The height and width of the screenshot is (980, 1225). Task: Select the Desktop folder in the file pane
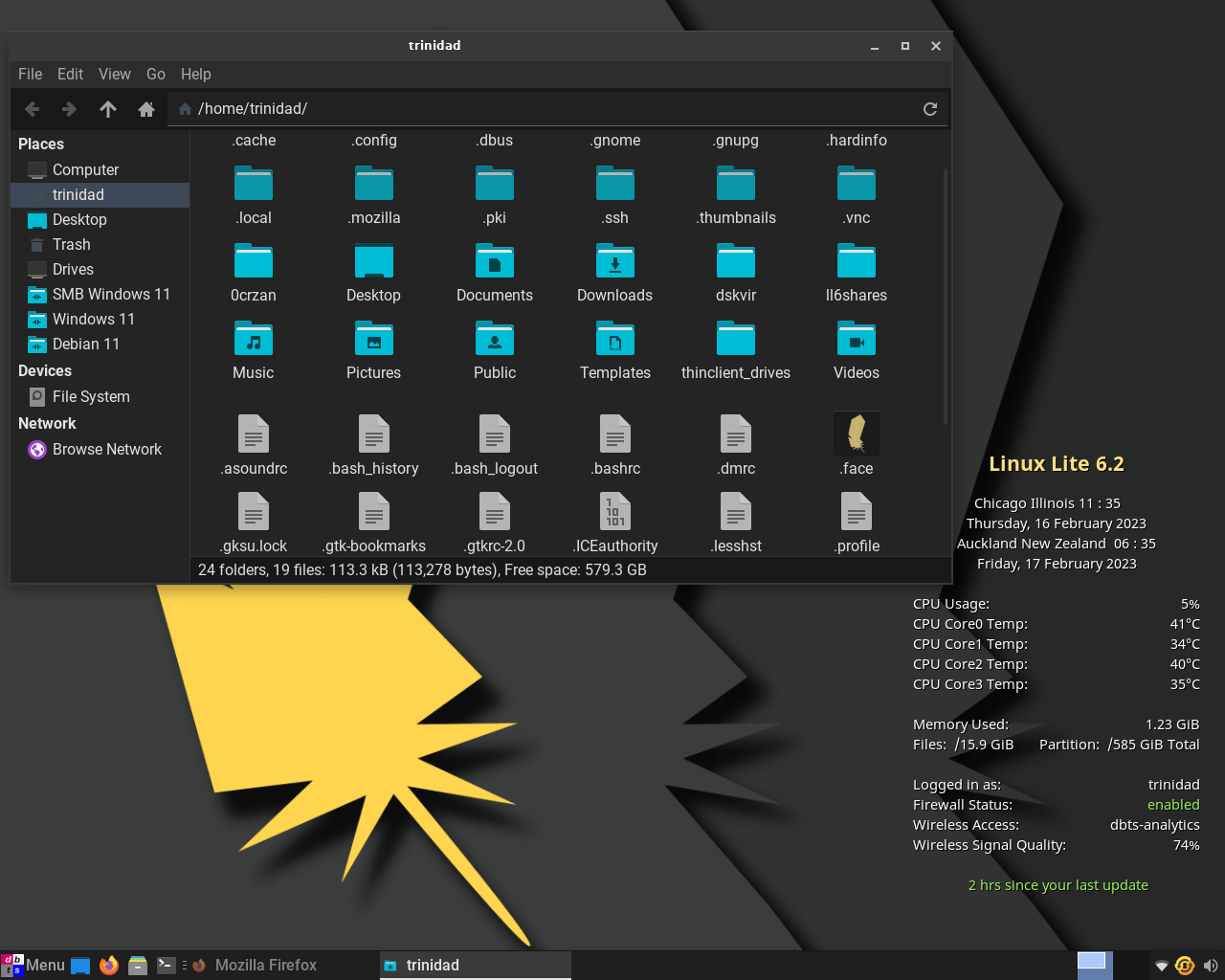click(374, 260)
